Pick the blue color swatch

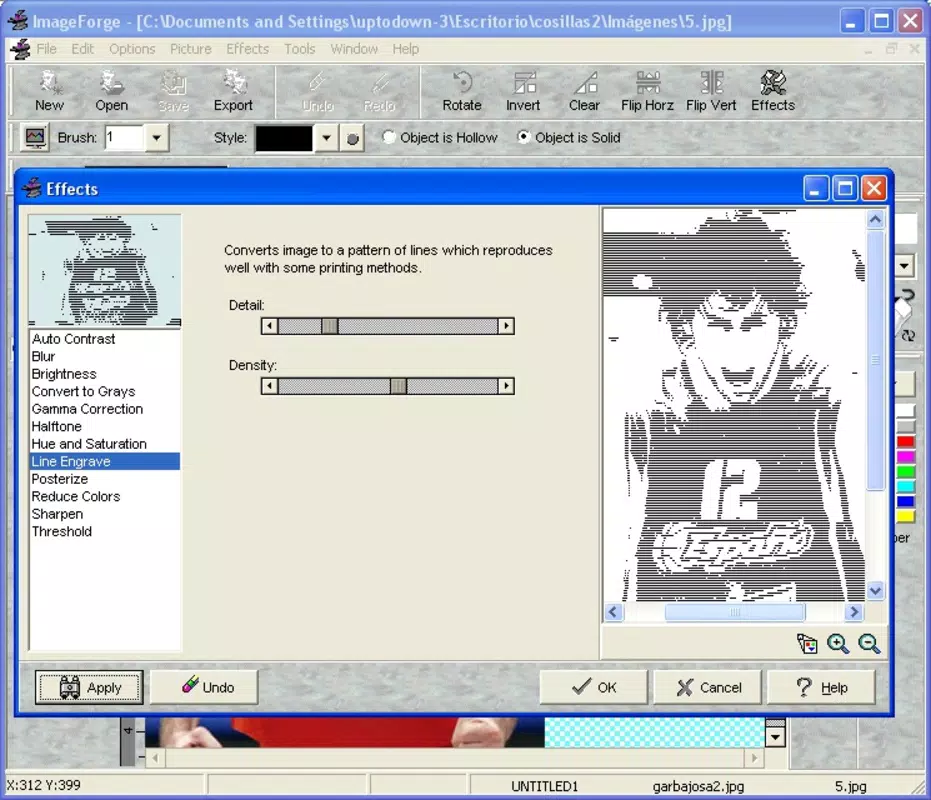pyautogui.click(x=905, y=501)
